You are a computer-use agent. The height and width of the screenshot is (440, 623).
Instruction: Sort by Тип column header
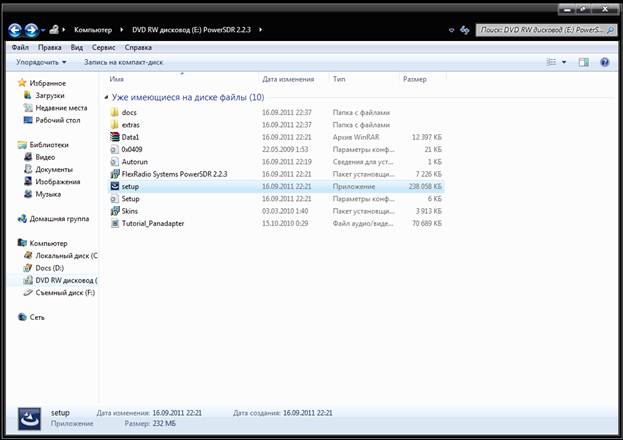coord(339,79)
